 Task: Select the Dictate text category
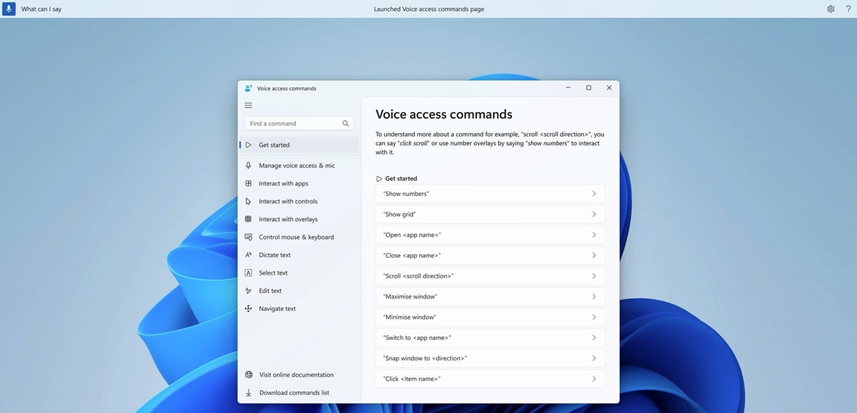274,255
